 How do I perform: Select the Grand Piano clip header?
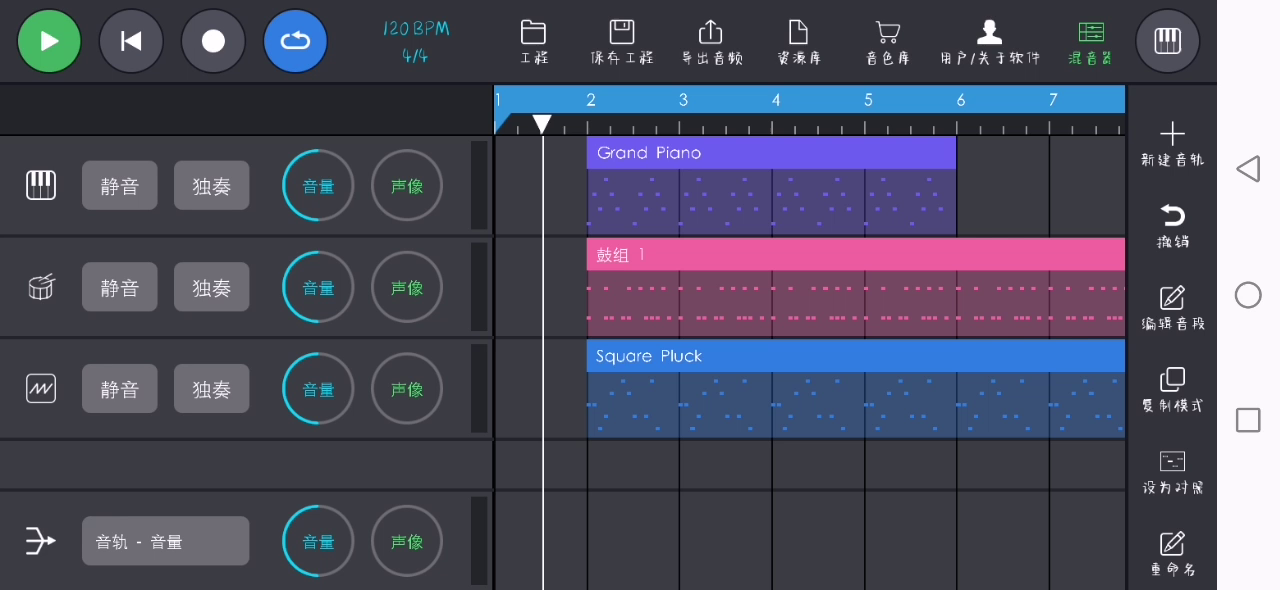click(x=770, y=153)
